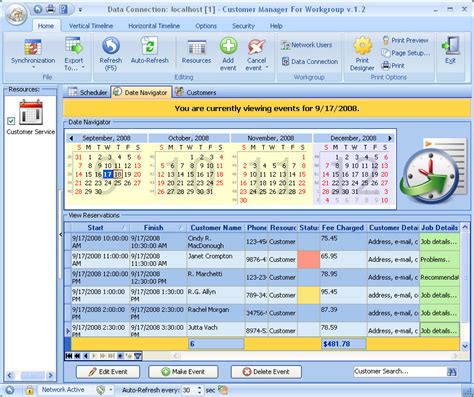Click the Edit Event button

point(108,372)
